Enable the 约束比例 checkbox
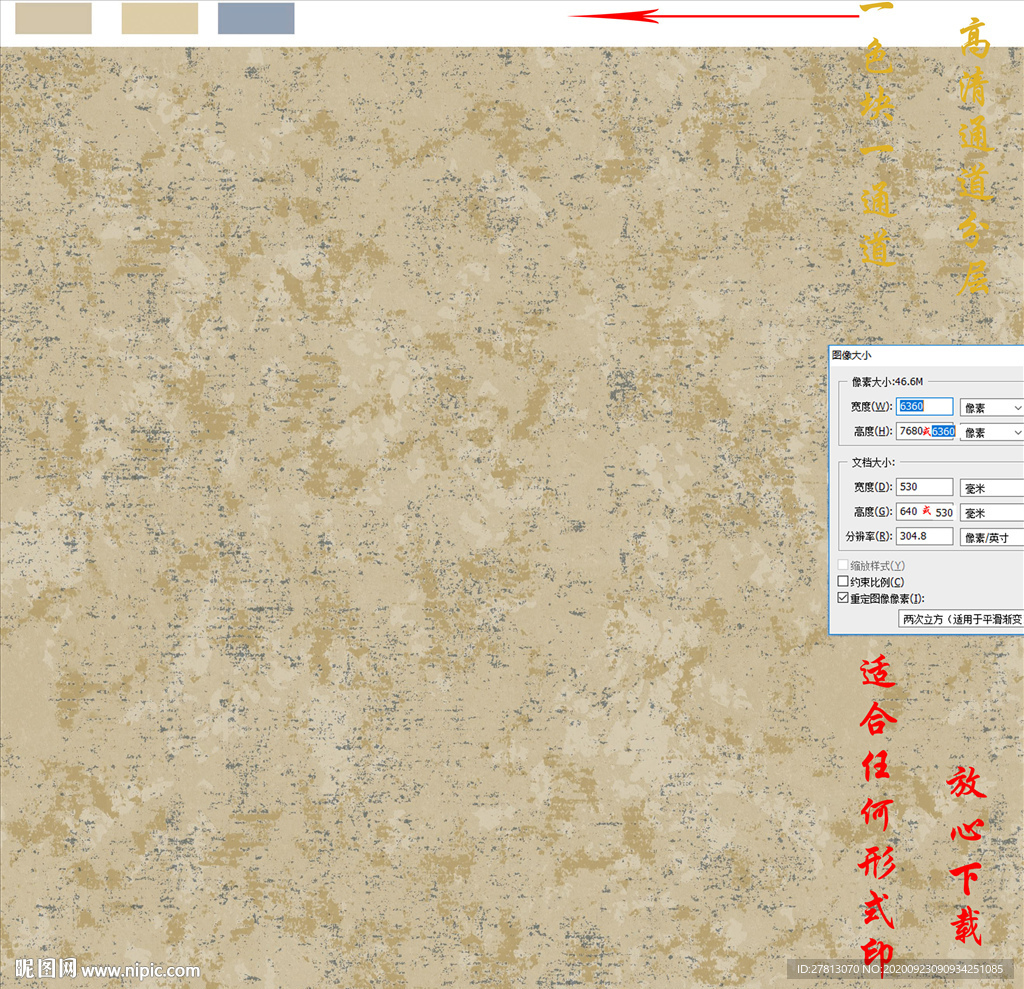1024x989 pixels. (x=843, y=581)
